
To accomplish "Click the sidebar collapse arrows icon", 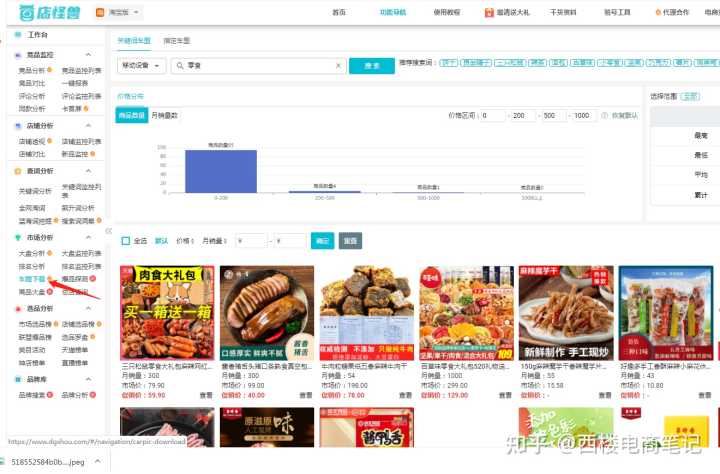I will pyautogui.click(x=109, y=231).
